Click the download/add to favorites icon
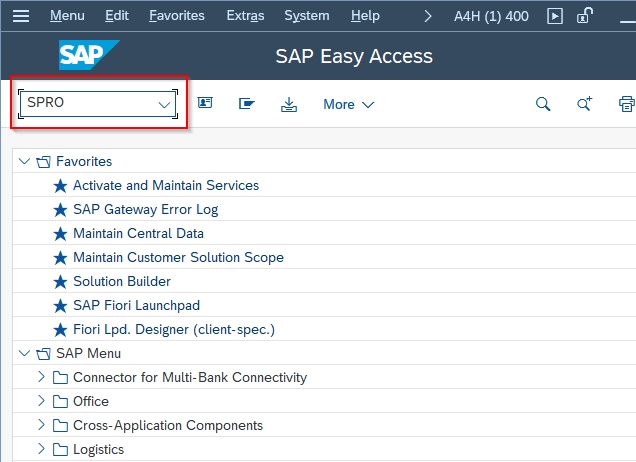 [x=289, y=104]
